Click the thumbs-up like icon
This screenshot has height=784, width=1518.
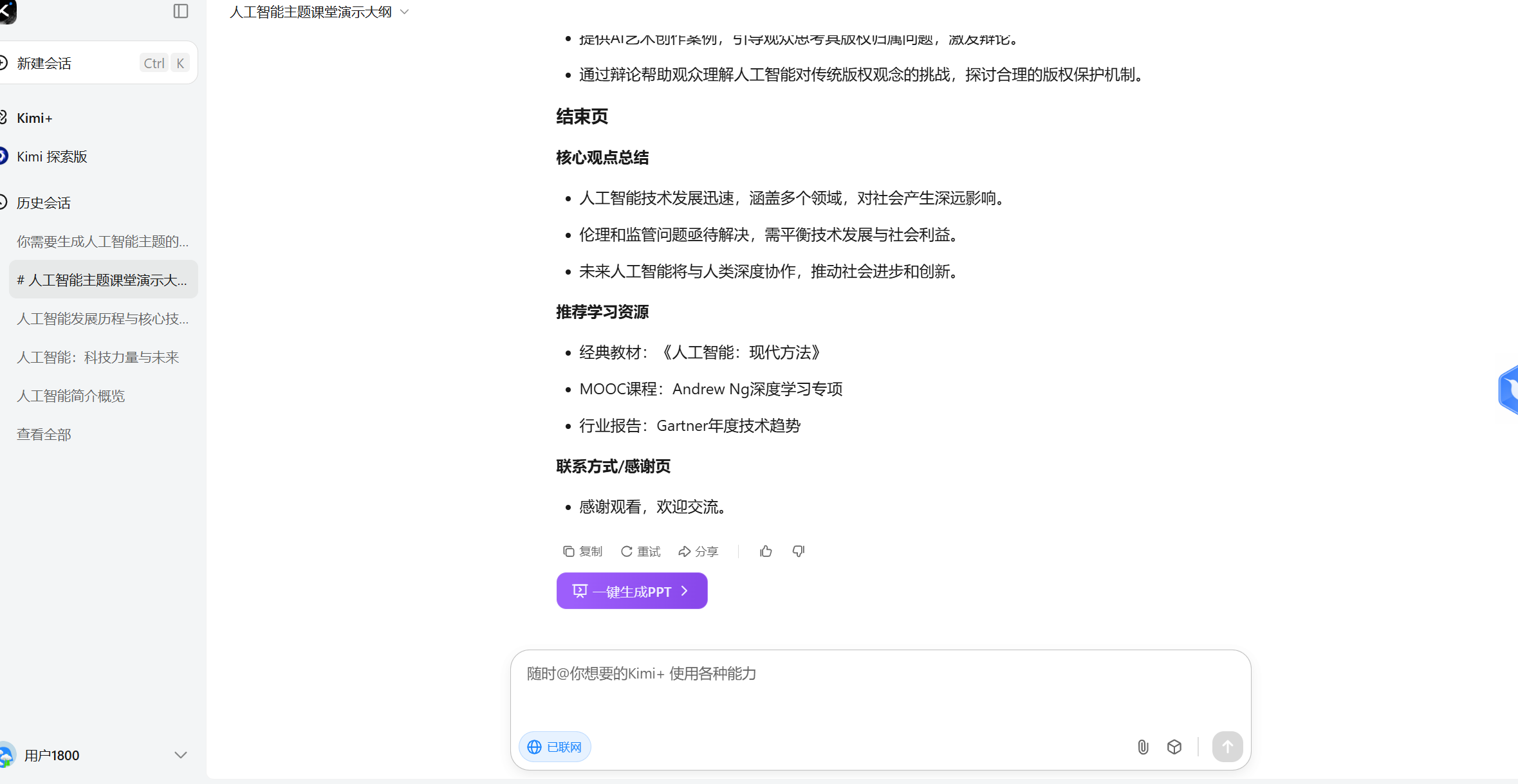766,551
